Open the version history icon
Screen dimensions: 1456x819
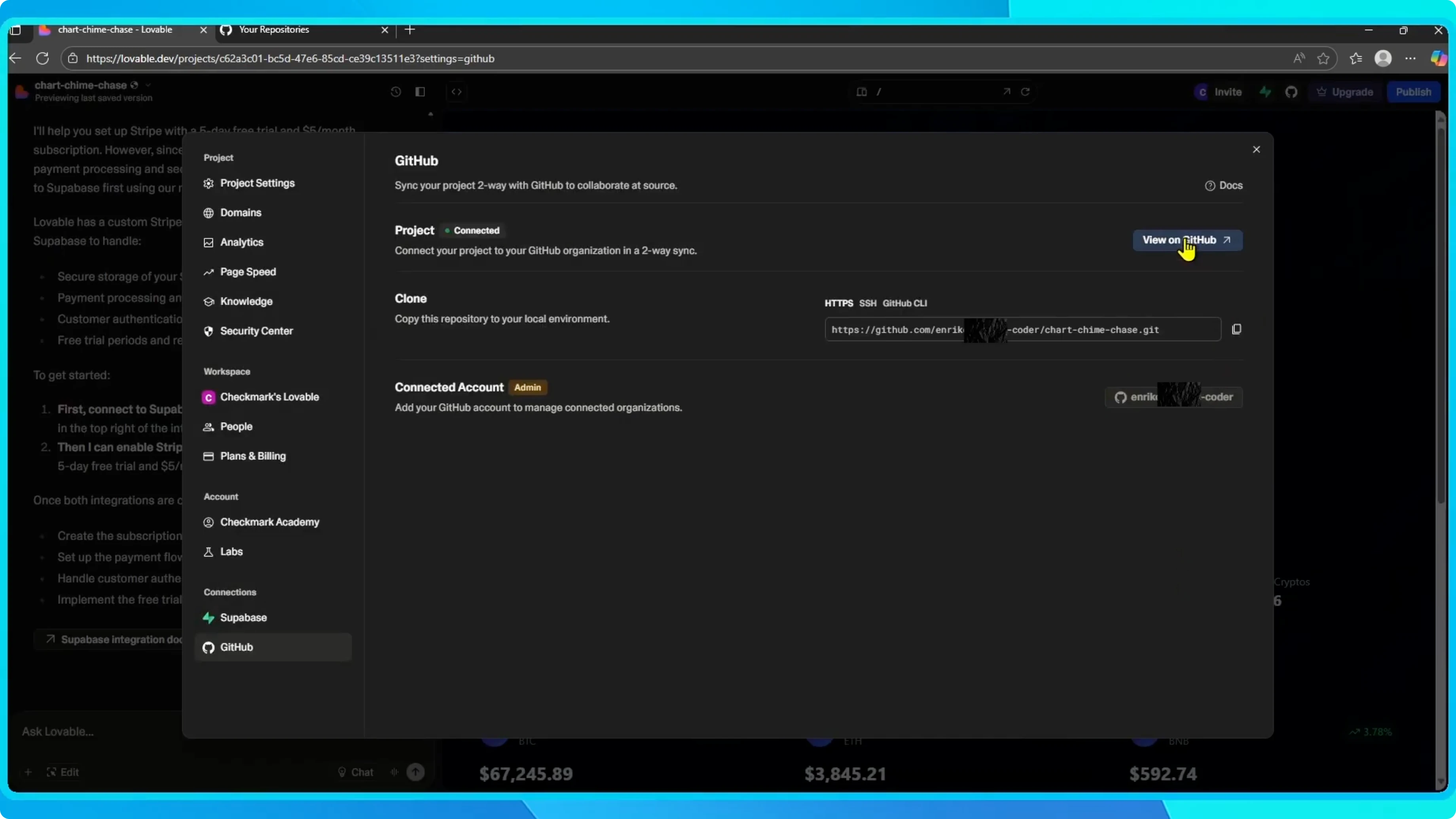click(x=396, y=91)
